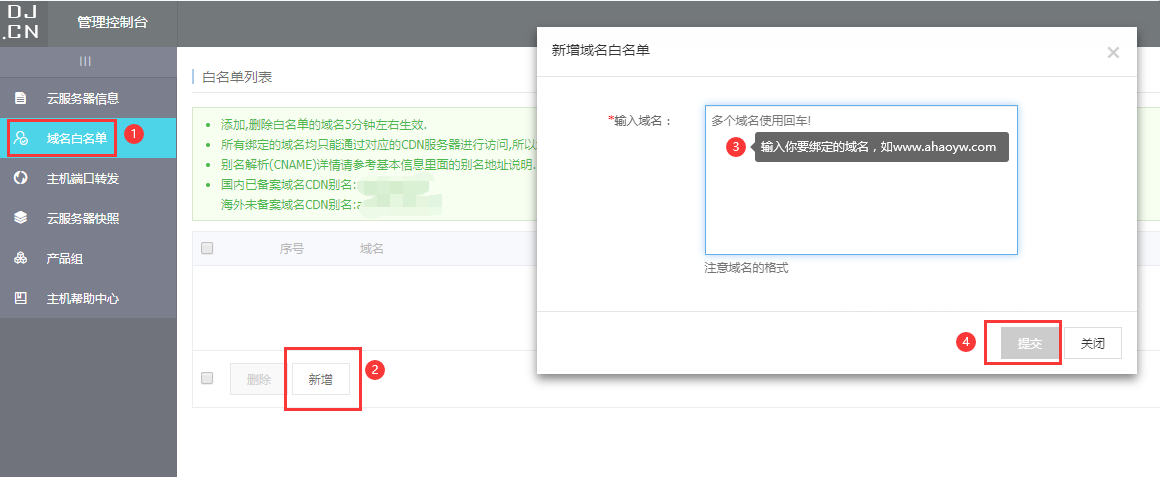Click the 新增域名白名单 dialog title
This screenshot has height=477, width=1160.
click(x=601, y=50)
